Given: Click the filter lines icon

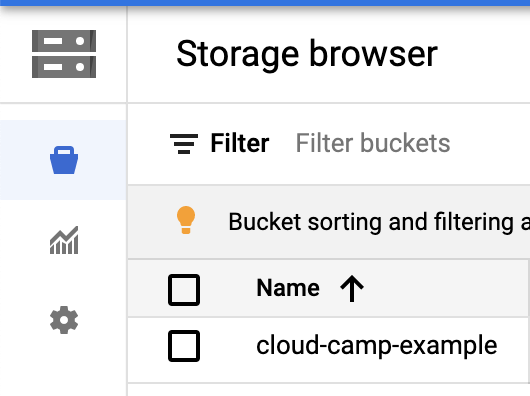Looking at the screenshot, I should [184, 144].
